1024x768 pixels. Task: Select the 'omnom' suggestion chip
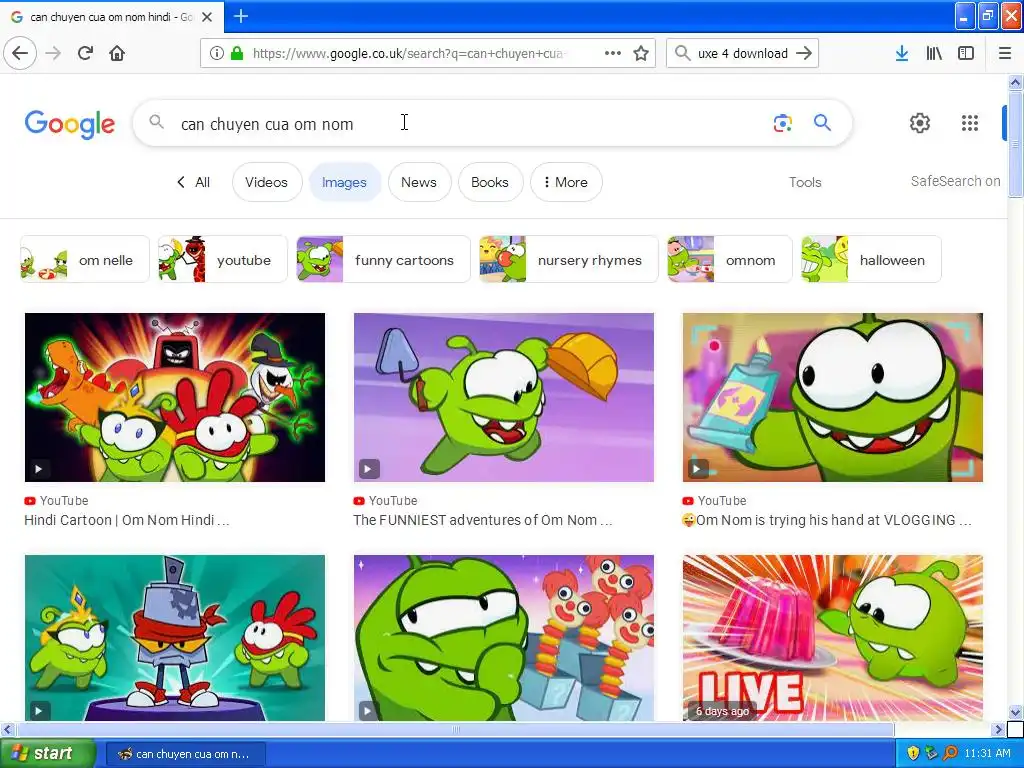729,259
